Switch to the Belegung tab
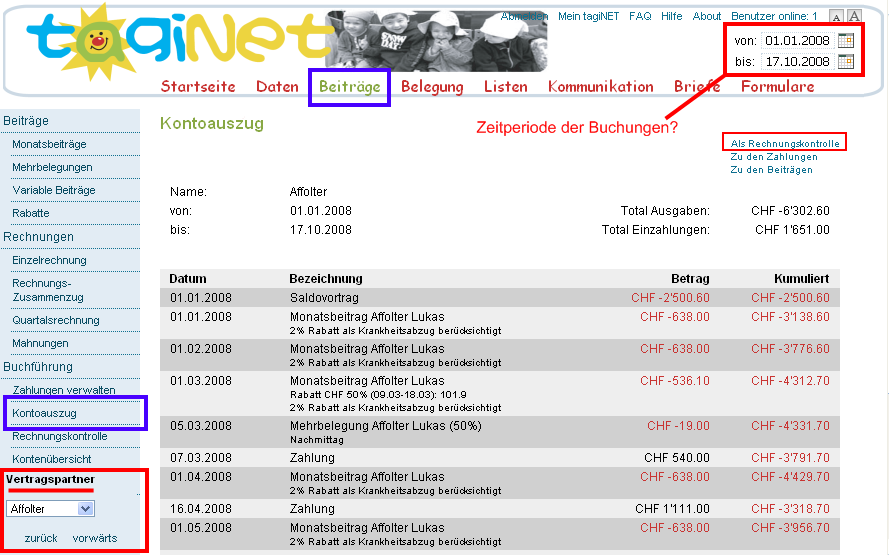 coord(432,87)
